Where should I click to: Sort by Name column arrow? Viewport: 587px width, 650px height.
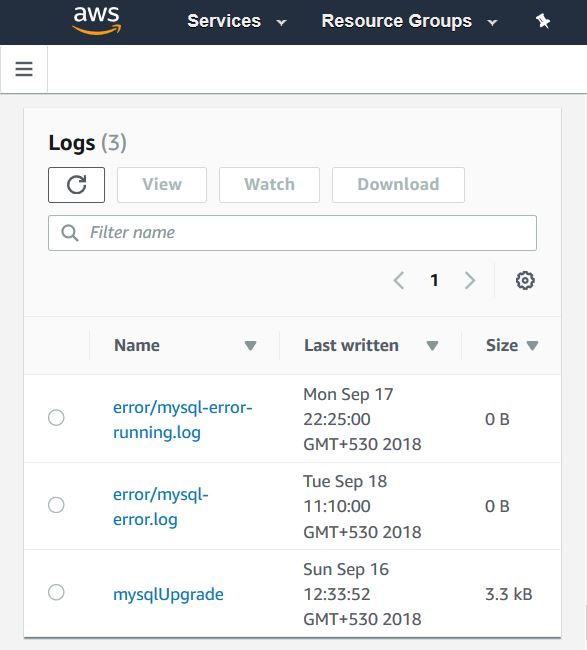coord(250,345)
